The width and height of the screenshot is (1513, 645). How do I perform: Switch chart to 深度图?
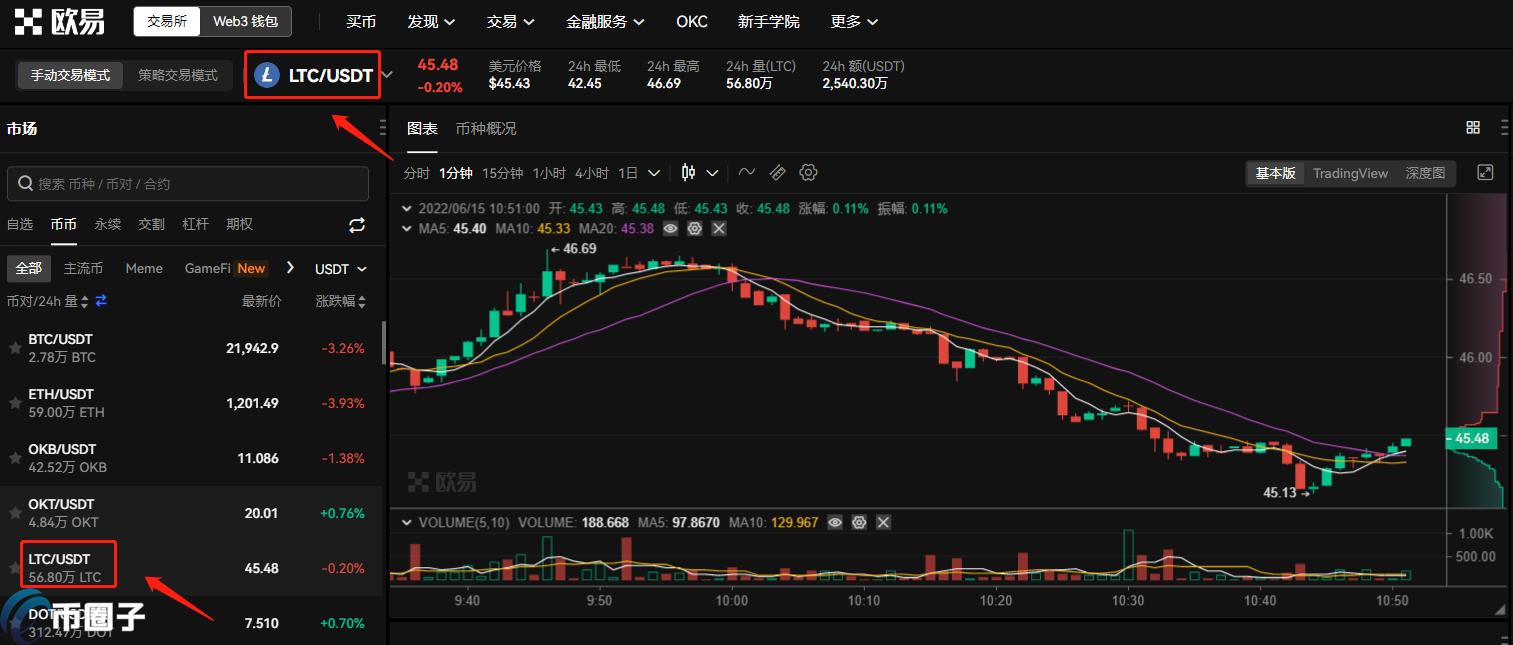coord(1425,173)
